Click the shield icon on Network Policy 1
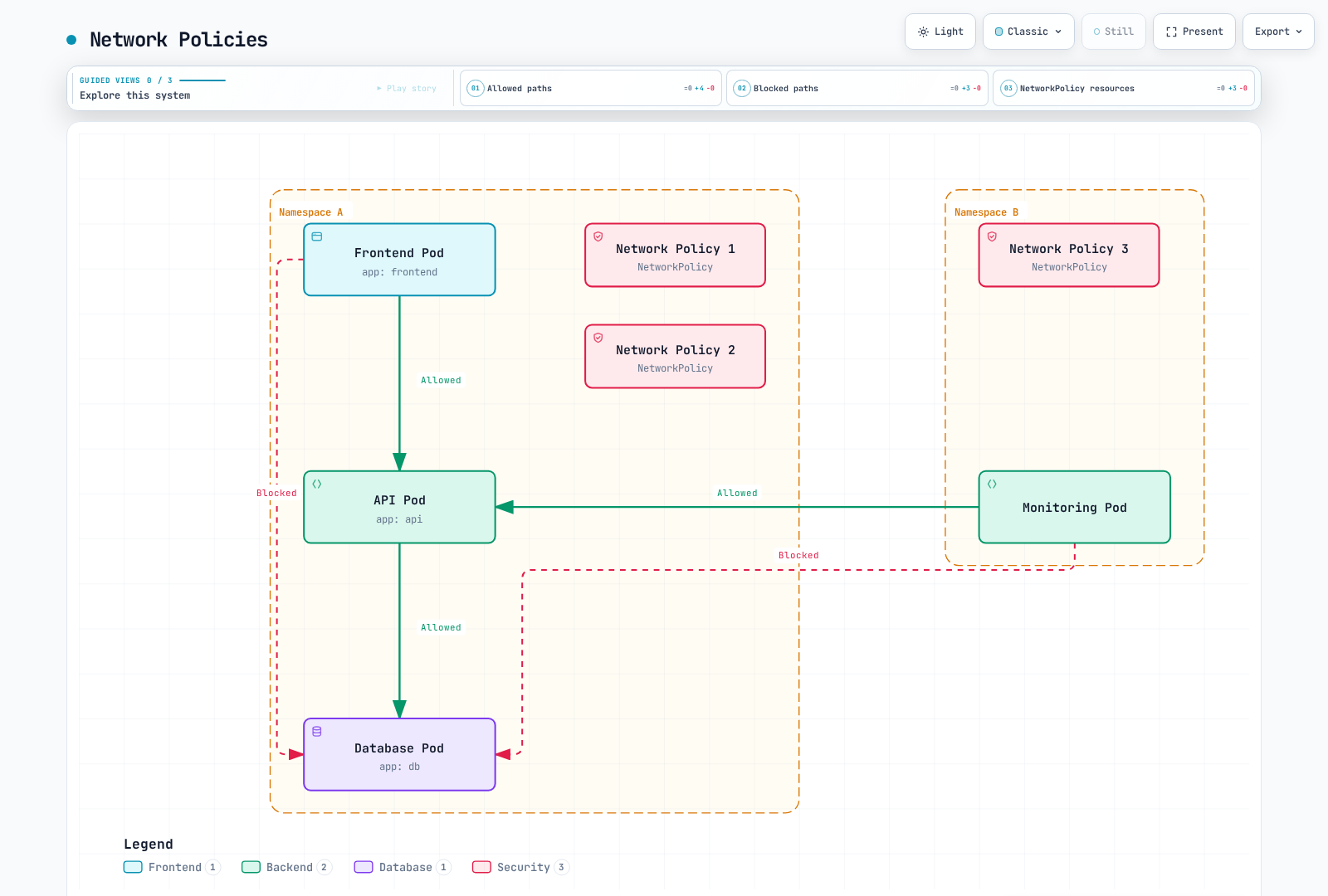This screenshot has width=1328, height=896. [598, 236]
